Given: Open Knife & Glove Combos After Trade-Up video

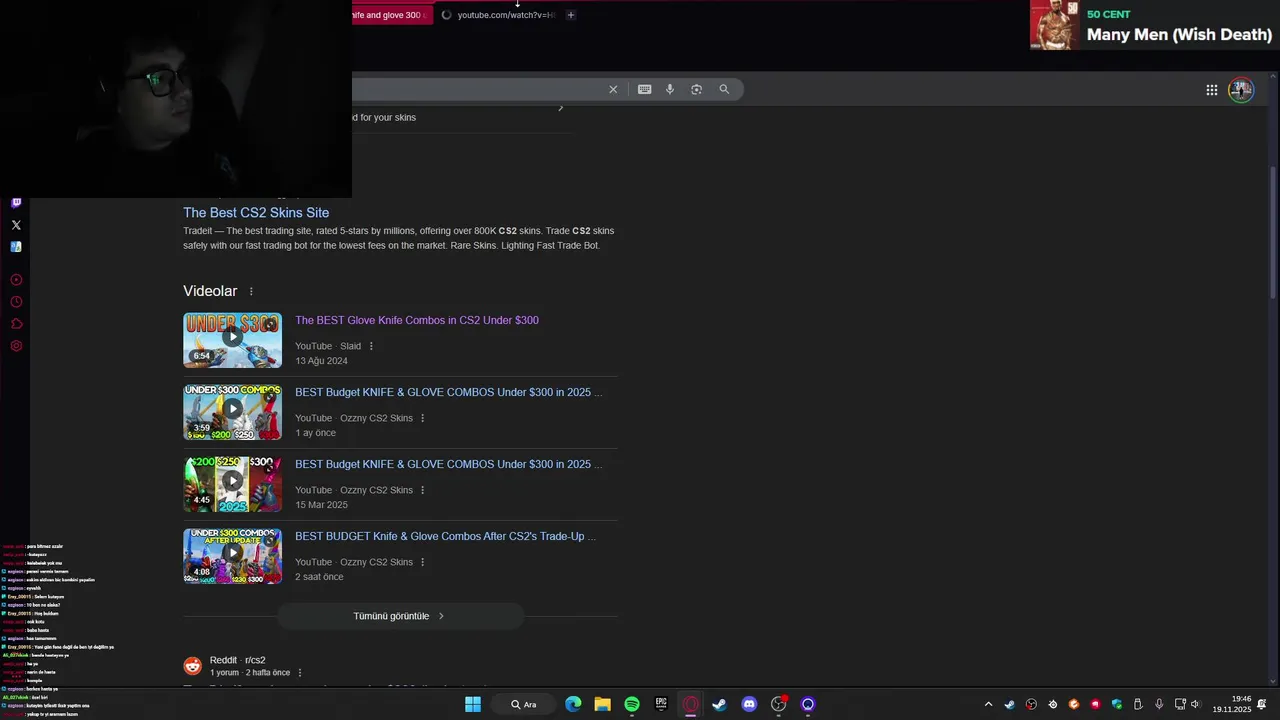Looking at the screenshot, I should (x=445, y=536).
